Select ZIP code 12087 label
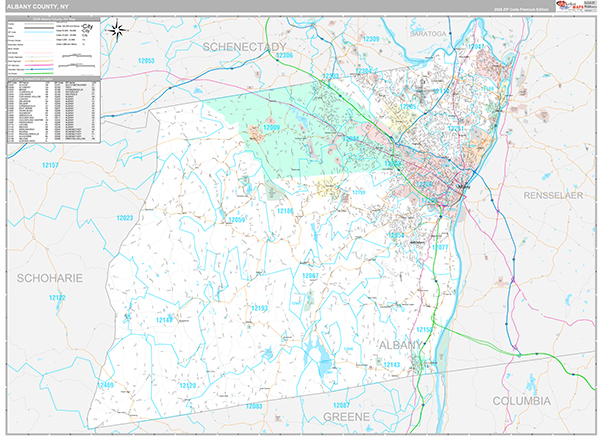Viewport: 600px width, 436px height. pos(341,405)
